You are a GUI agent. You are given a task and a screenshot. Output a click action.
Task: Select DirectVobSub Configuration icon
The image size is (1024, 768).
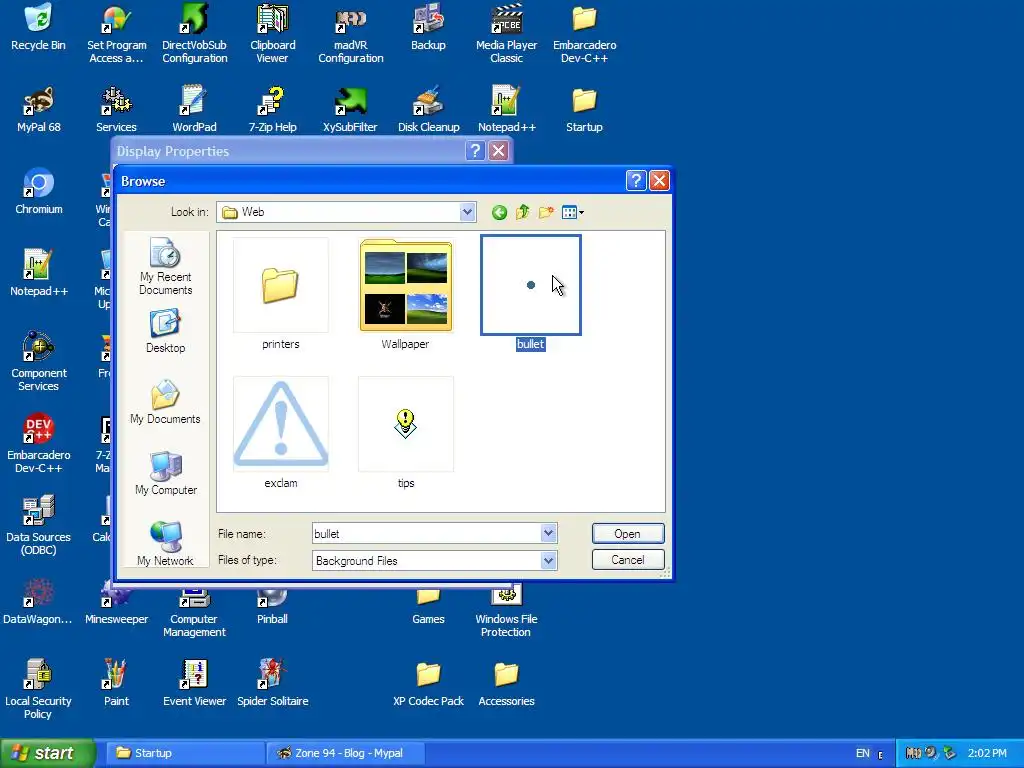pos(195,34)
